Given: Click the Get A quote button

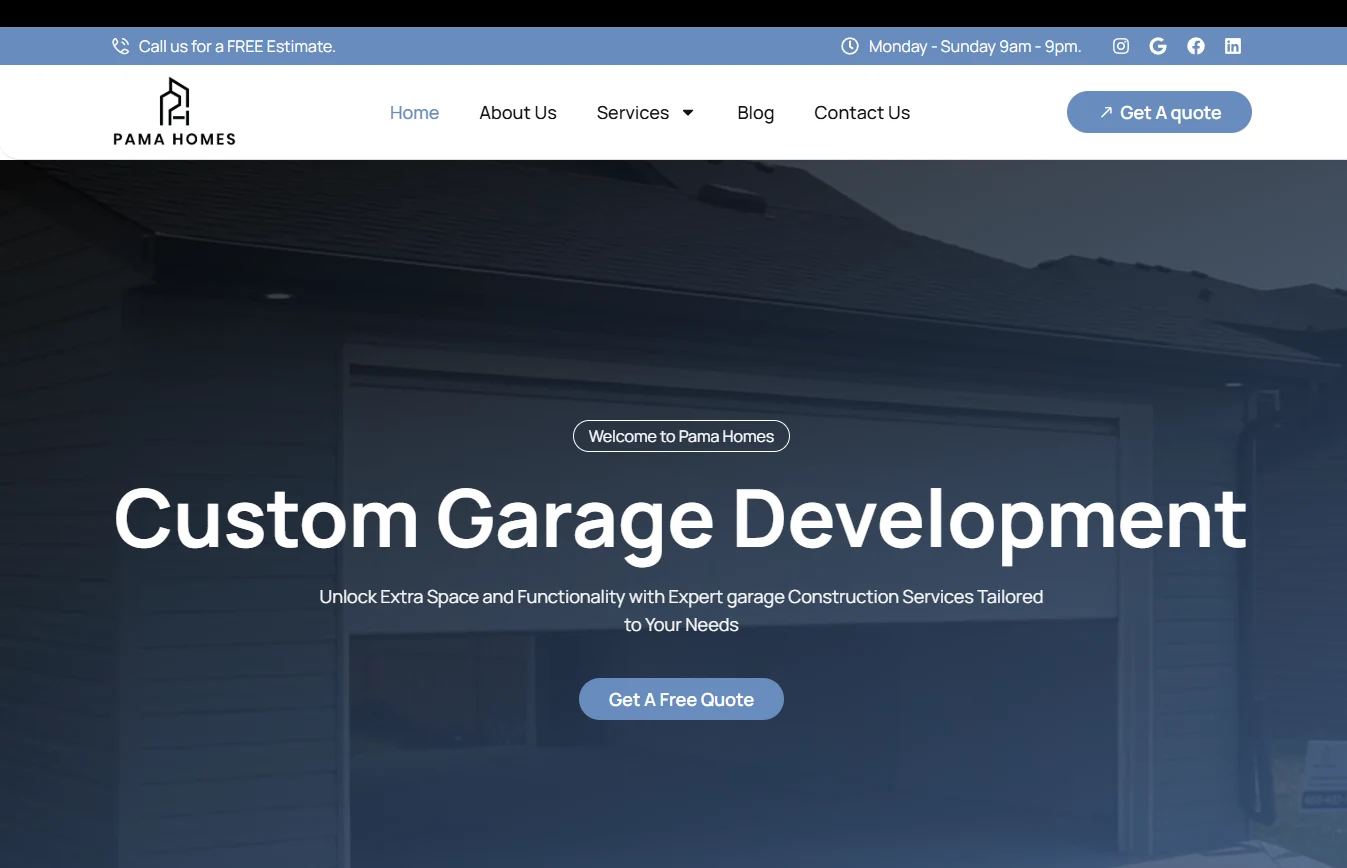Looking at the screenshot, I should 1159,112.
